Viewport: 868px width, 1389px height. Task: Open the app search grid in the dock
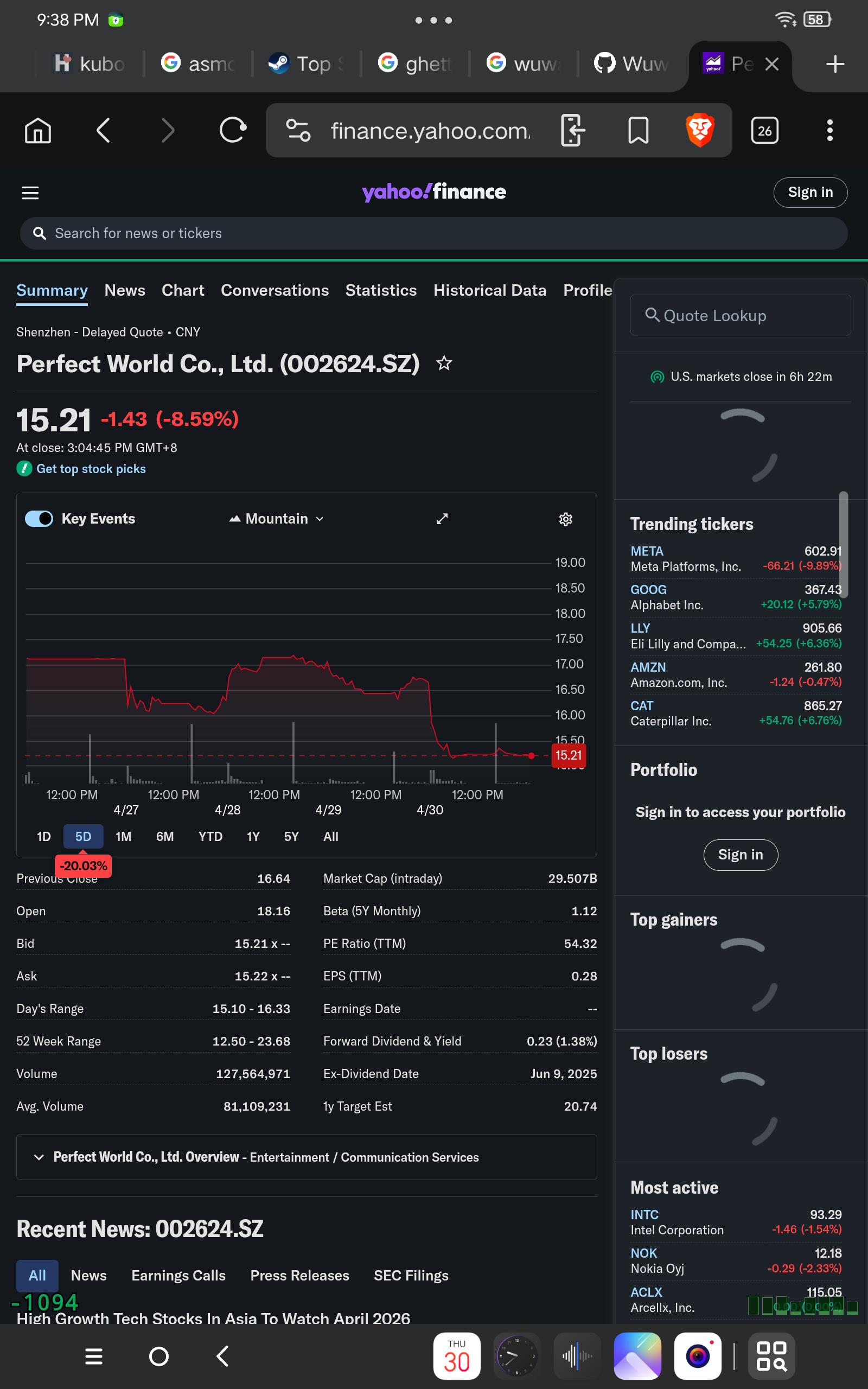pos(771,1356)
